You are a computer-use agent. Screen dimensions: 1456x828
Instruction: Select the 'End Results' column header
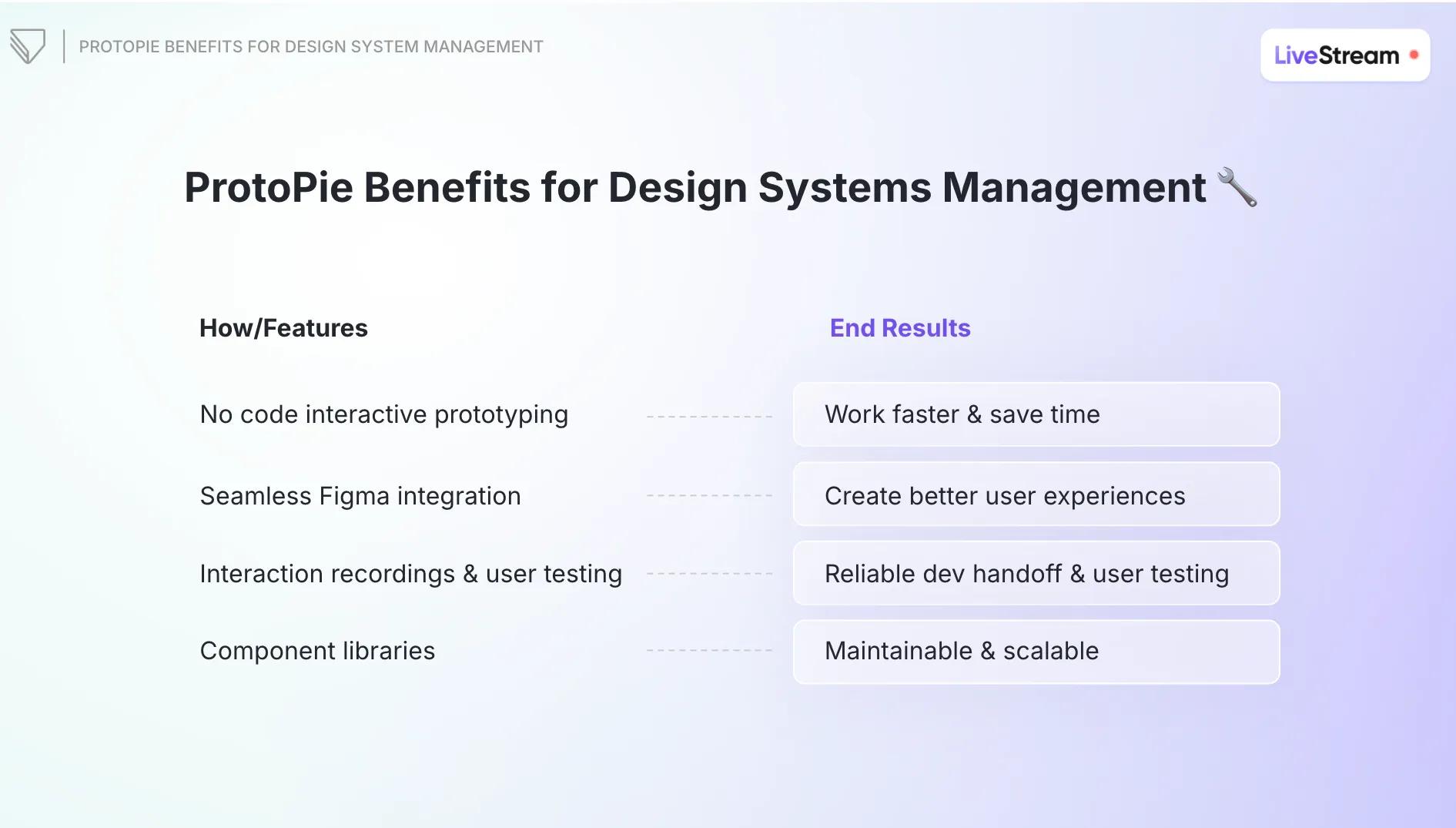click(899, 327)
